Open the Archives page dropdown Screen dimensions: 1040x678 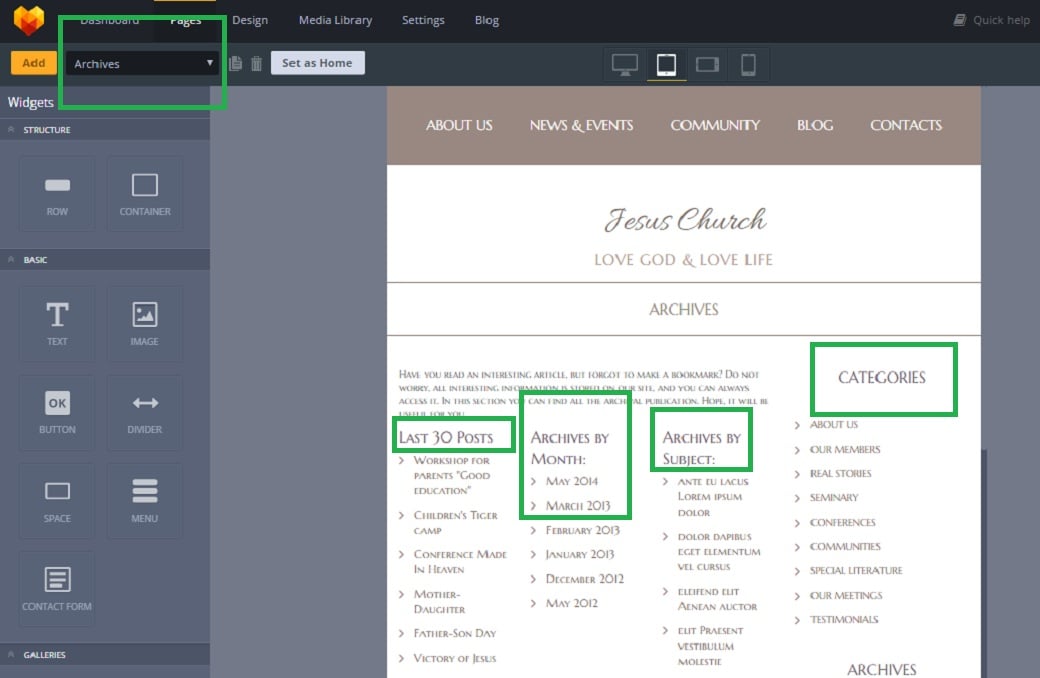pyautogui.click(x=142, y=64)
